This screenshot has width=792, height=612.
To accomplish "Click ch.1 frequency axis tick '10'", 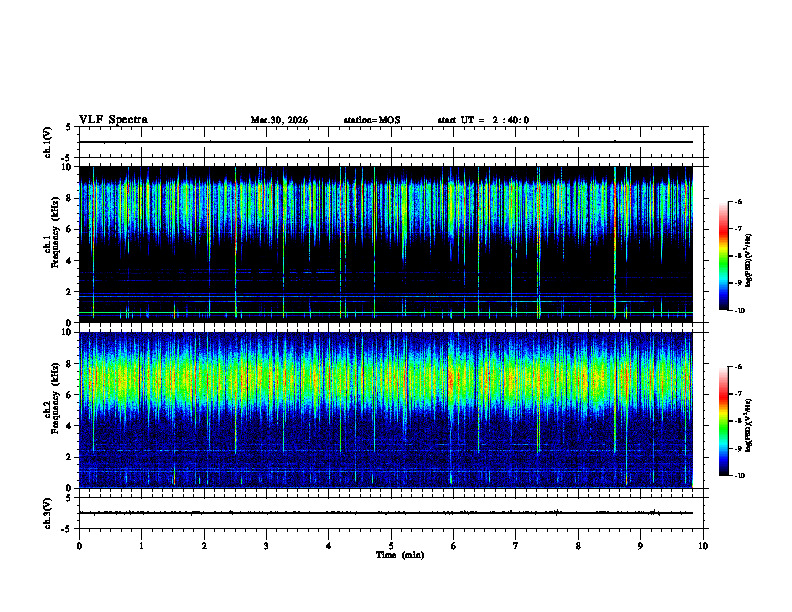I will 67,167.
